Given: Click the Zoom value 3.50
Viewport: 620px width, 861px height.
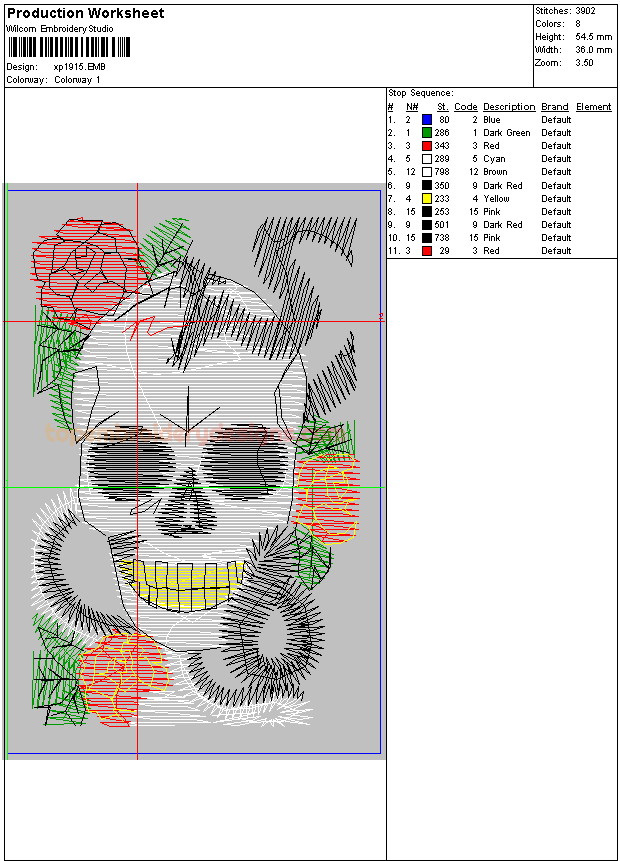Looking at the screenshot, I should click(x=584, y=62).
